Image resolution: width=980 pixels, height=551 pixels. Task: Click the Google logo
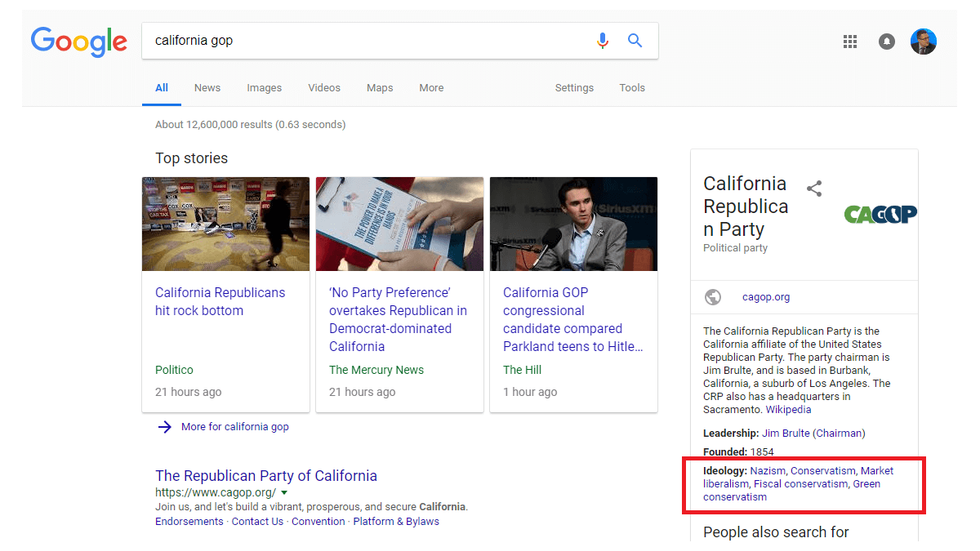click(79, 41)
